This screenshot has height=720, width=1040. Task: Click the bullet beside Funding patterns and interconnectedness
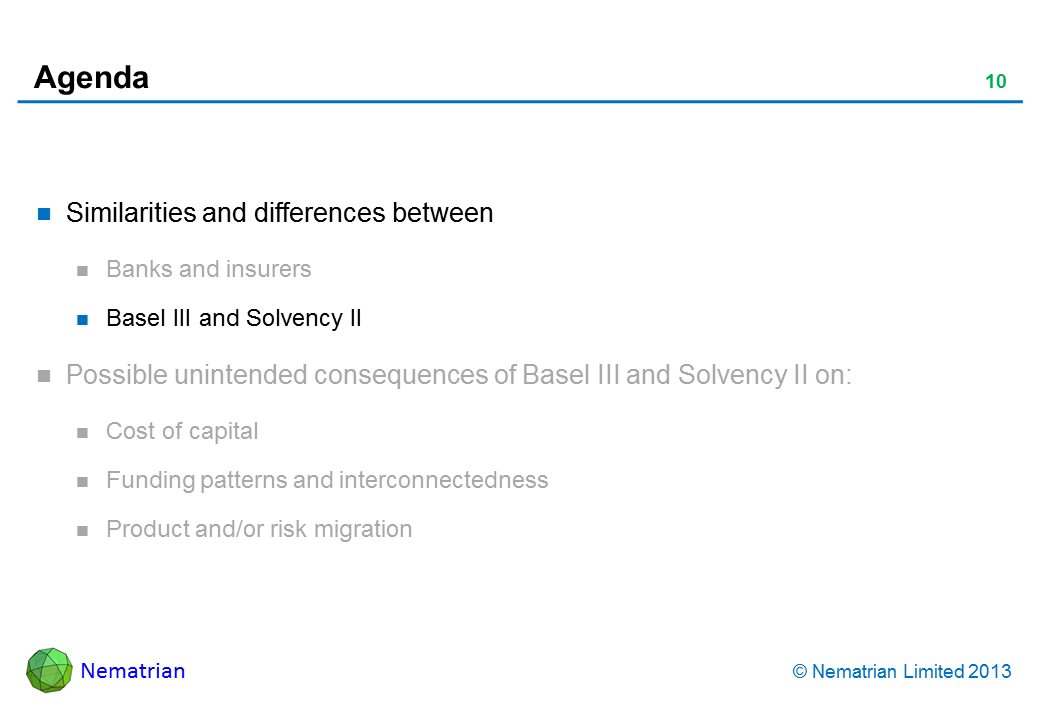[85, 482]
